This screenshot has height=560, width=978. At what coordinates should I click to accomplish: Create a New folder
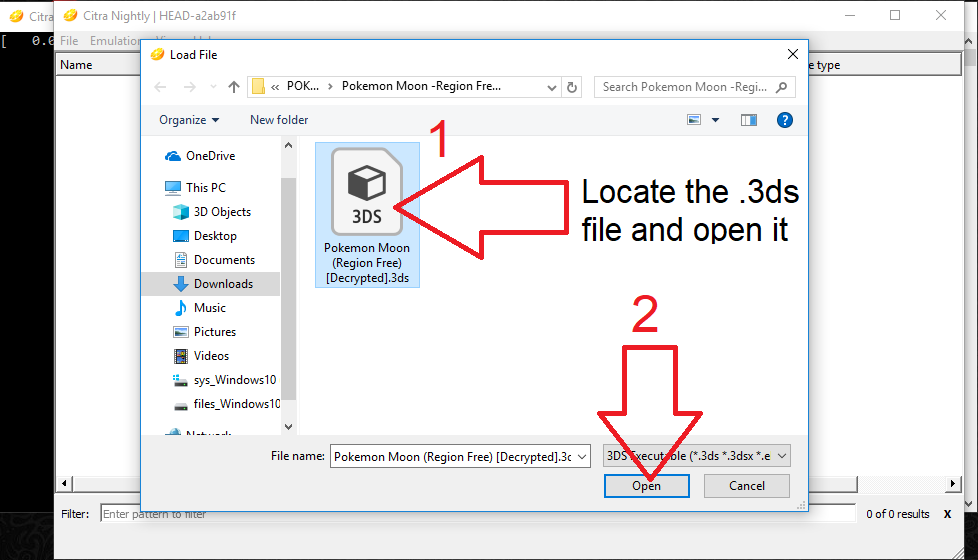click(279, 120)
